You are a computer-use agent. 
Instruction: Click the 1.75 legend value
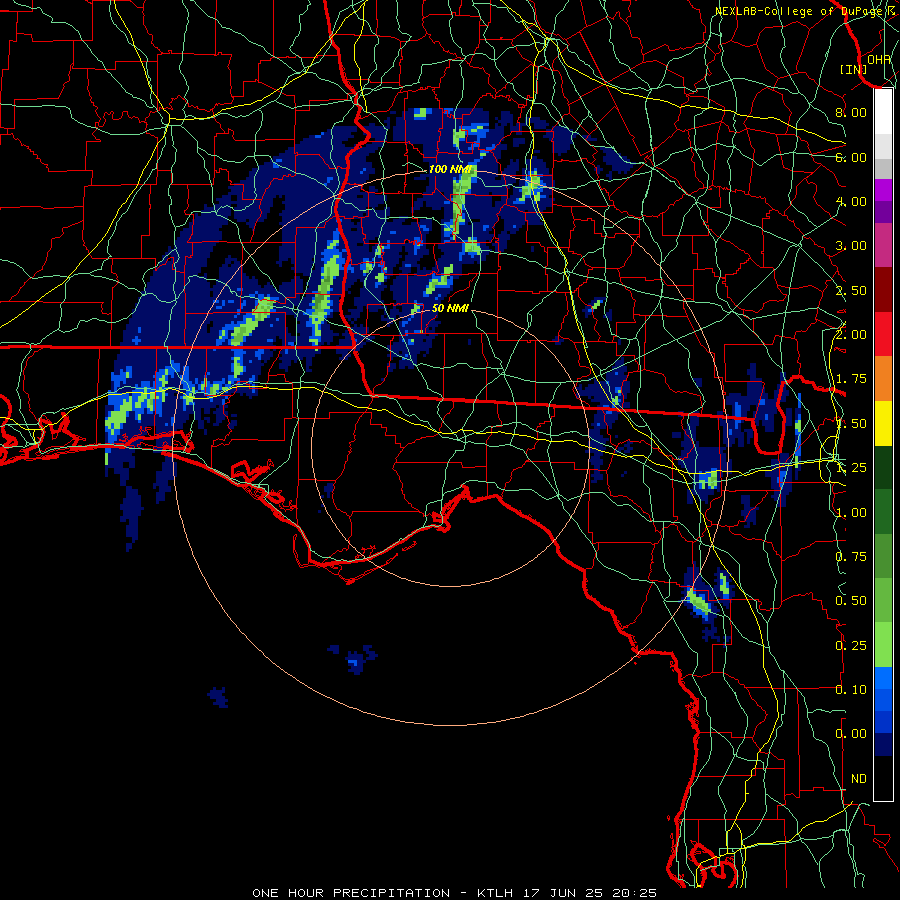(851, 379)
